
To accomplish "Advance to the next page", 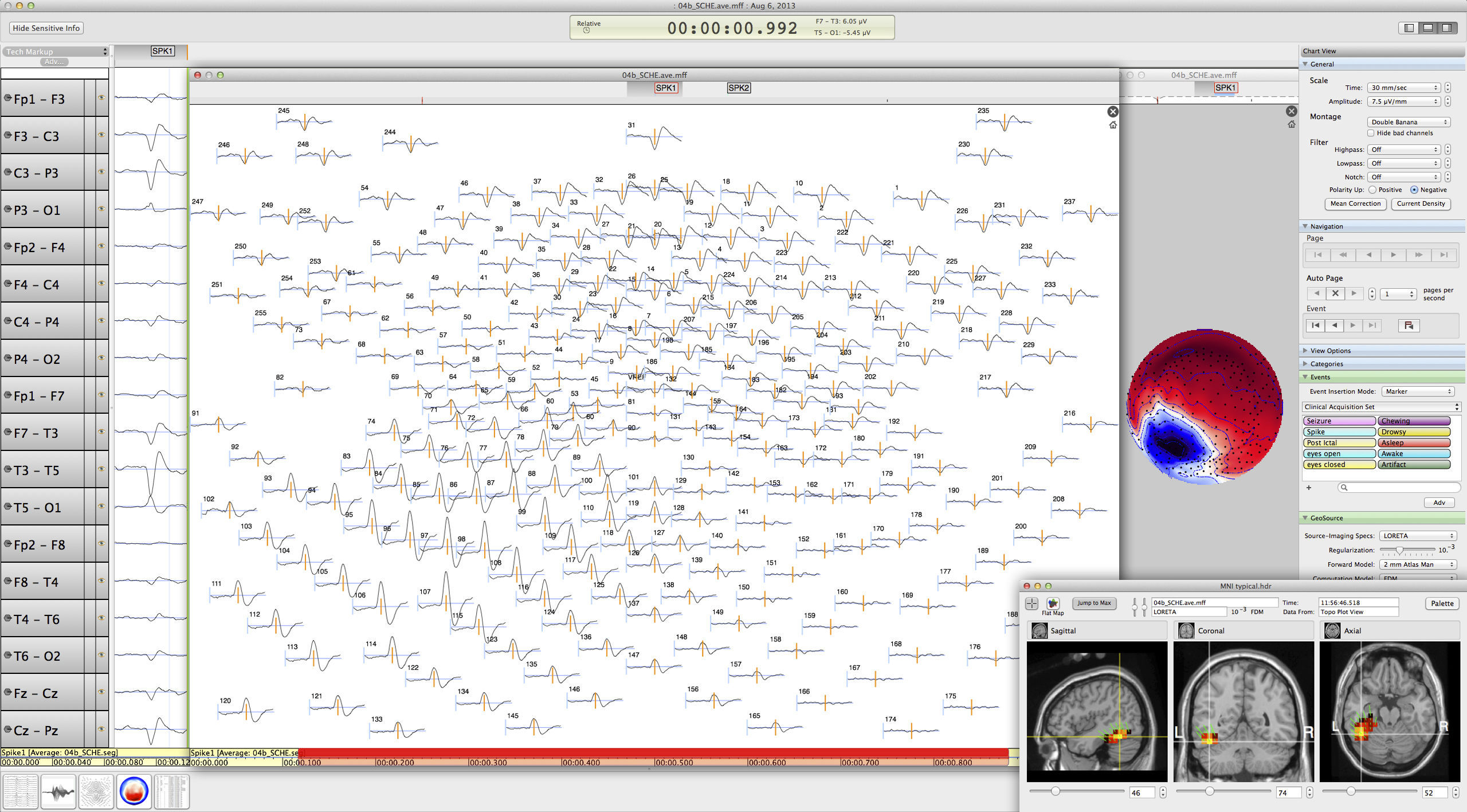I will (x=1394, y=255).
